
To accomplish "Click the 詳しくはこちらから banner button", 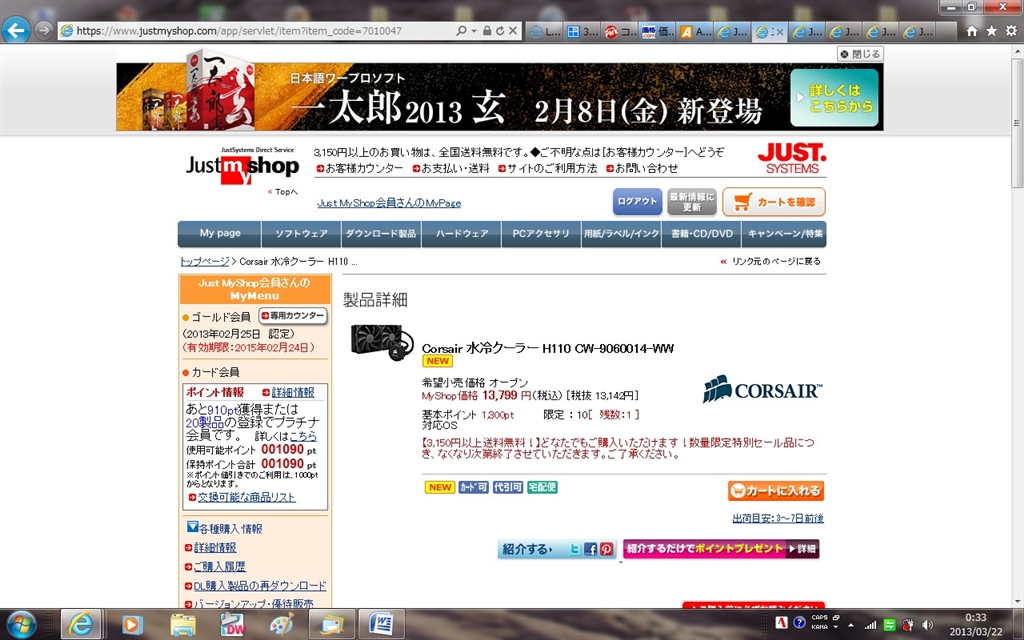I will (x=835, y=98).
